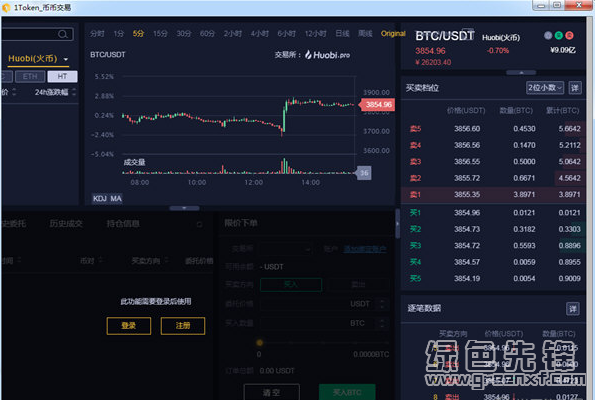Image resolution: width=595 pixels, height=400 pixels.
Task: Click the 1Token app icon in title bar
Action: click(x=6, y=8)
